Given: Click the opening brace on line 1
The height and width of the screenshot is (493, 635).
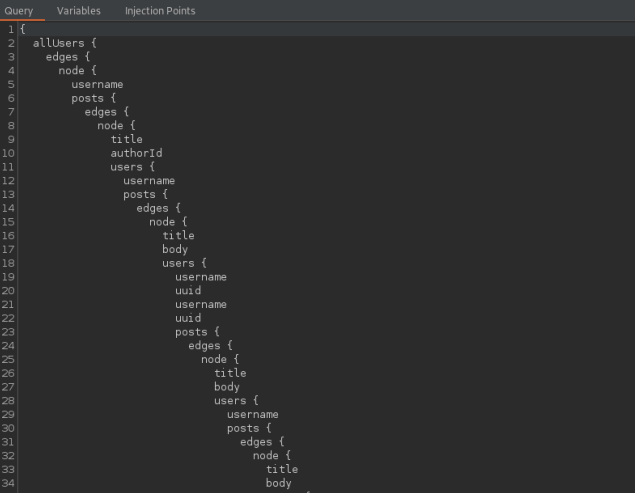Looking at the screenshot, I should [23, 30].
